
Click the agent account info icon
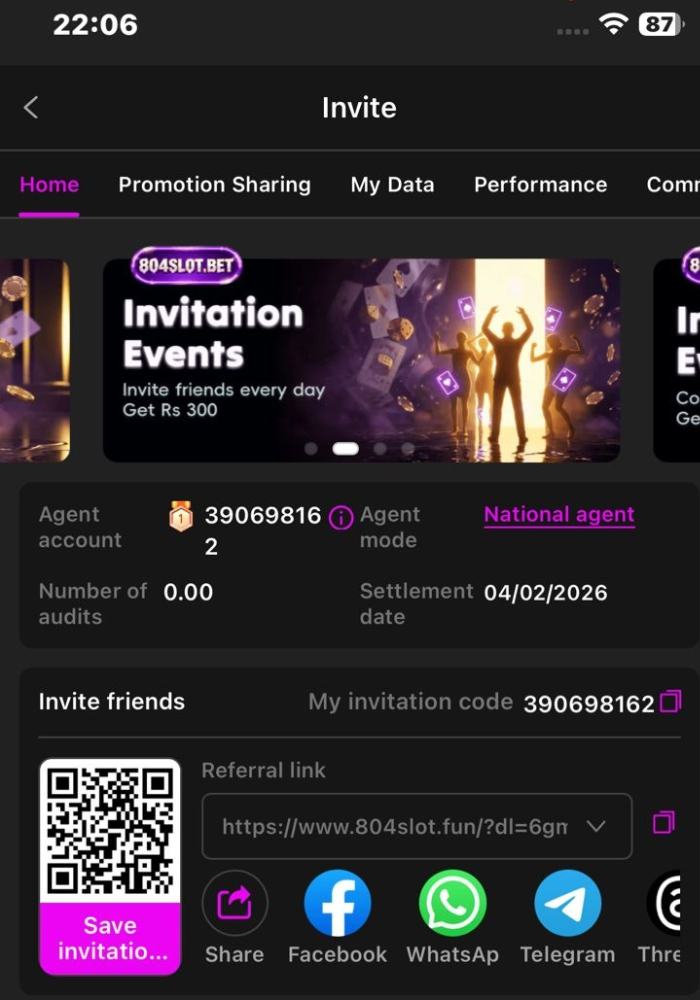pos(340,518)
